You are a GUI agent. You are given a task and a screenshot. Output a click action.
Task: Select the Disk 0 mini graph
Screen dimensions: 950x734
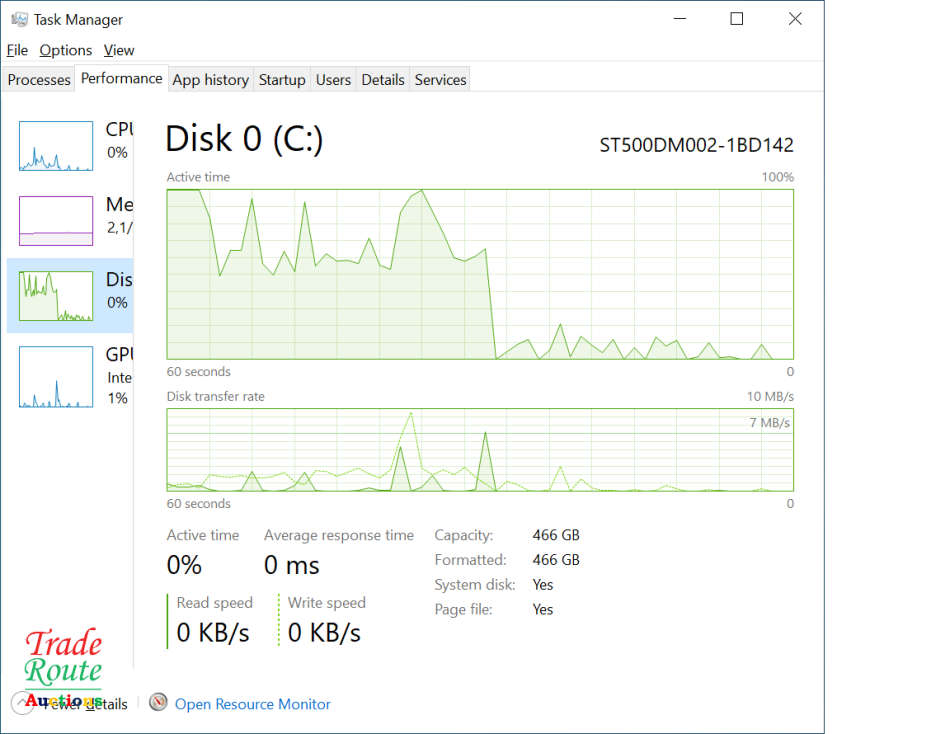click(x=56, y=296)
